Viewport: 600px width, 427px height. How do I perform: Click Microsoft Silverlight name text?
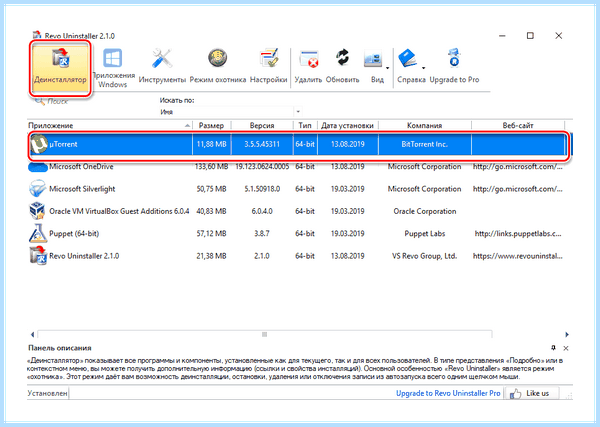[82, 189]
